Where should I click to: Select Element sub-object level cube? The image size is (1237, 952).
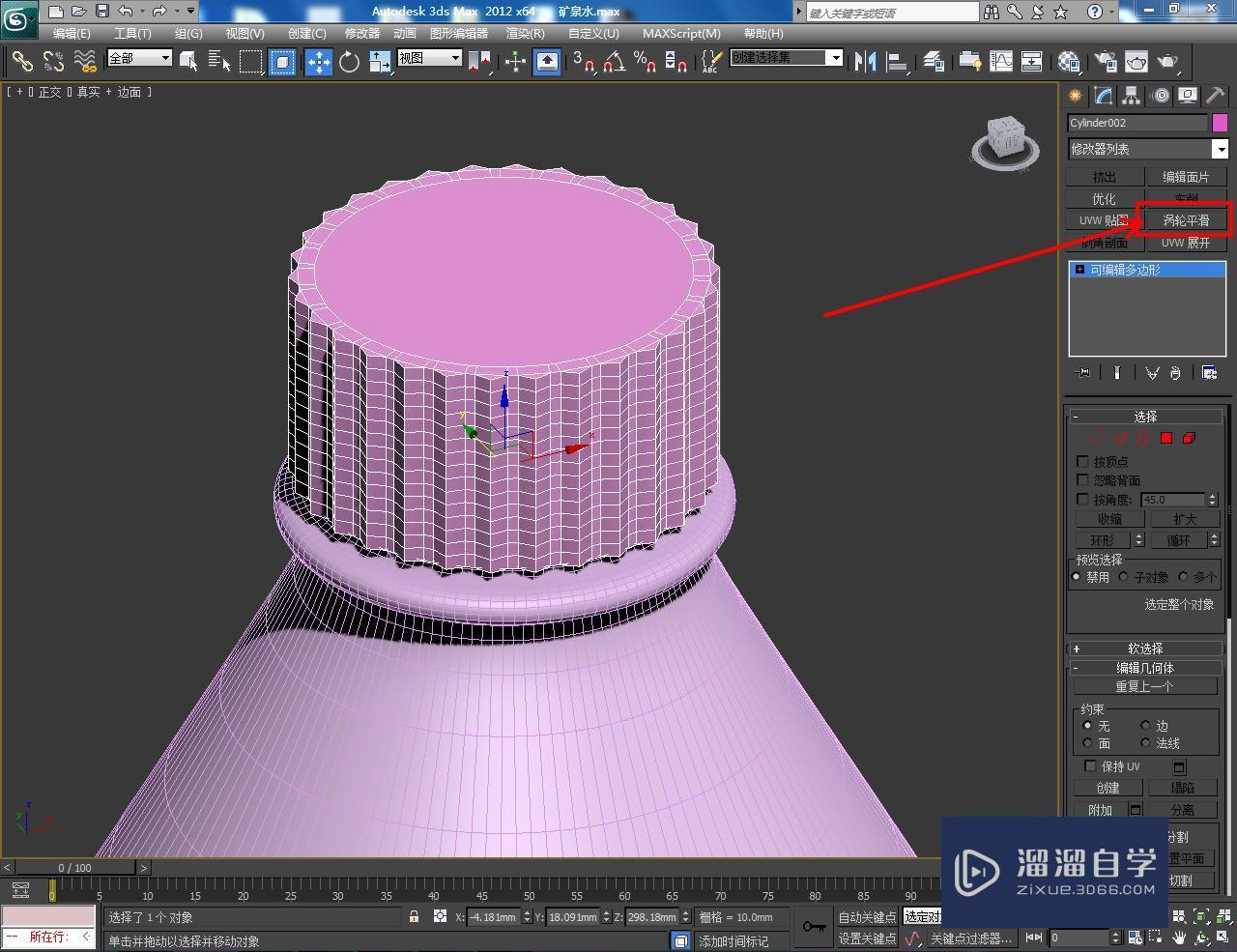click(1189, 439)
